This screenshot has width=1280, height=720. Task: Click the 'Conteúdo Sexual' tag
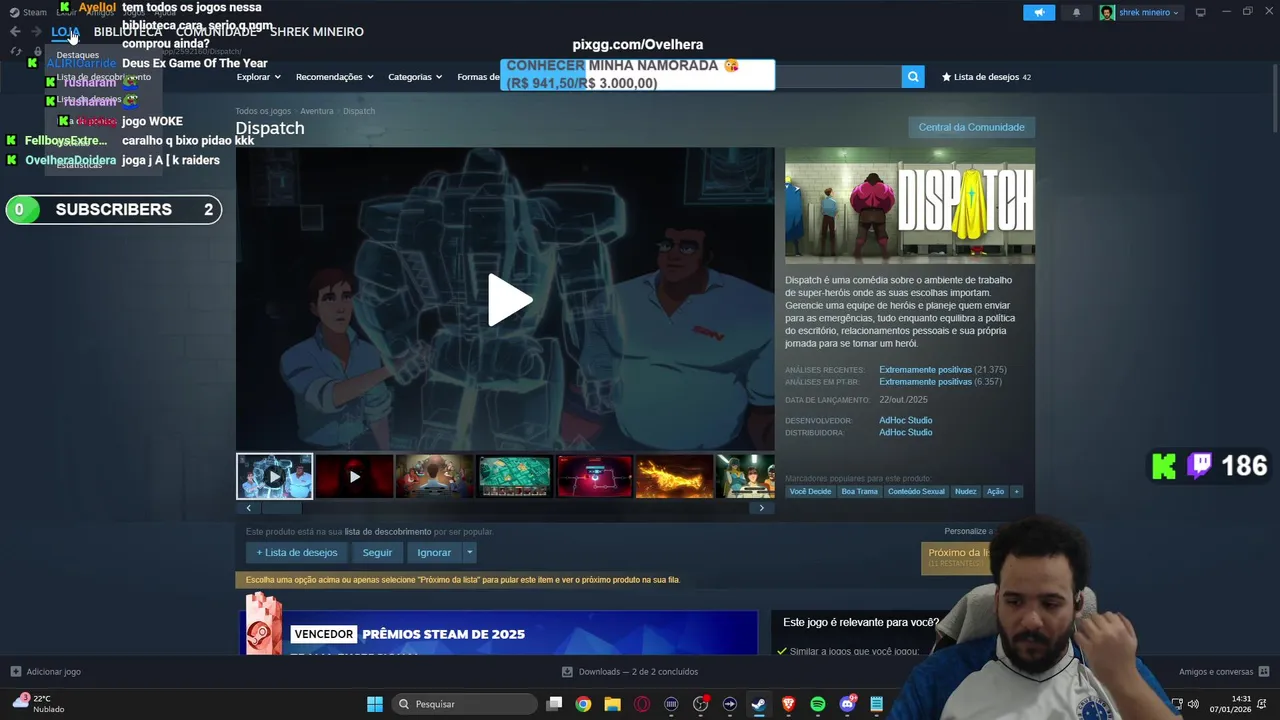916,491
